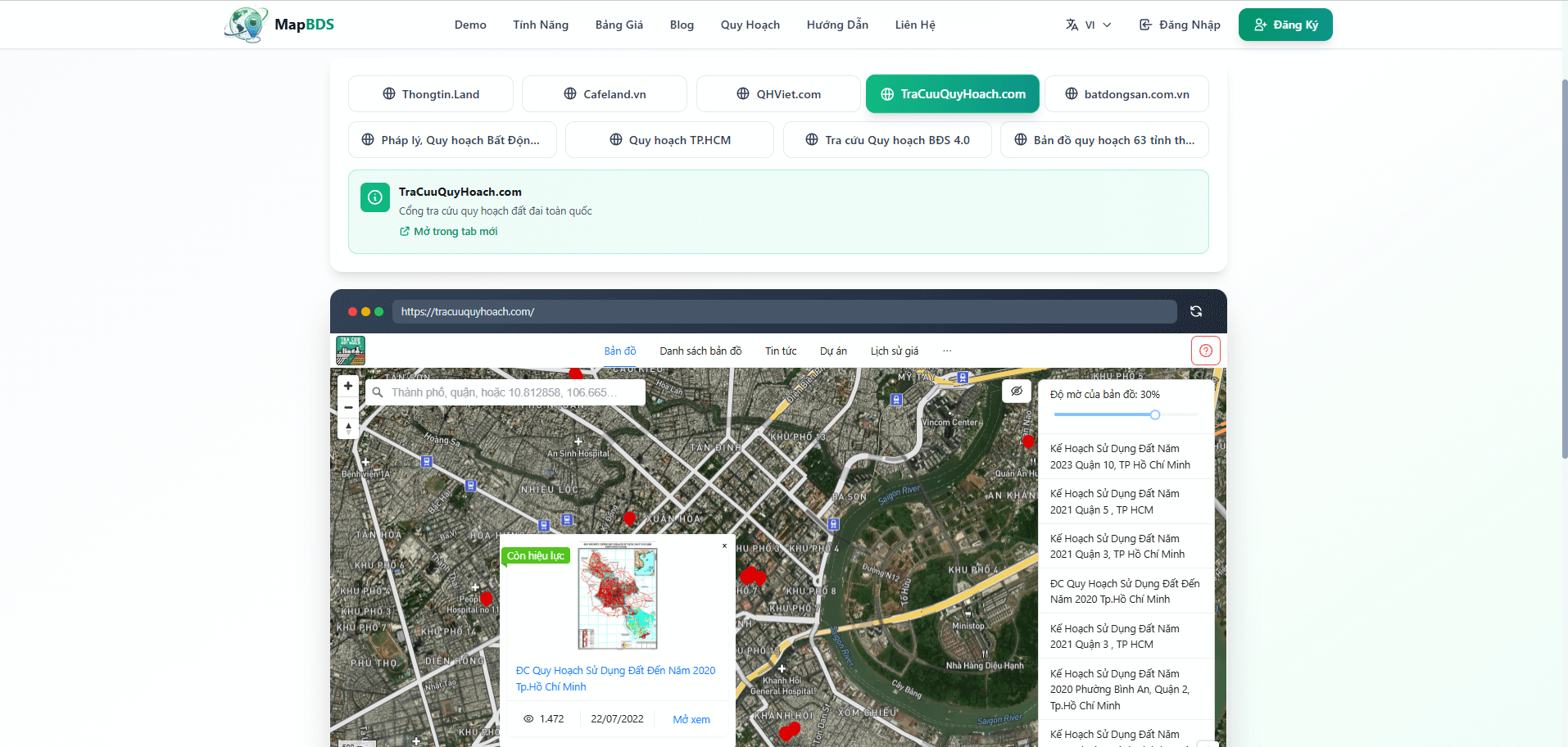The height and width of the screenshot is (747, 1568).
Task: Expand the more options ellipsis menu
Action: pyautogui.click(x=947, y=351)
